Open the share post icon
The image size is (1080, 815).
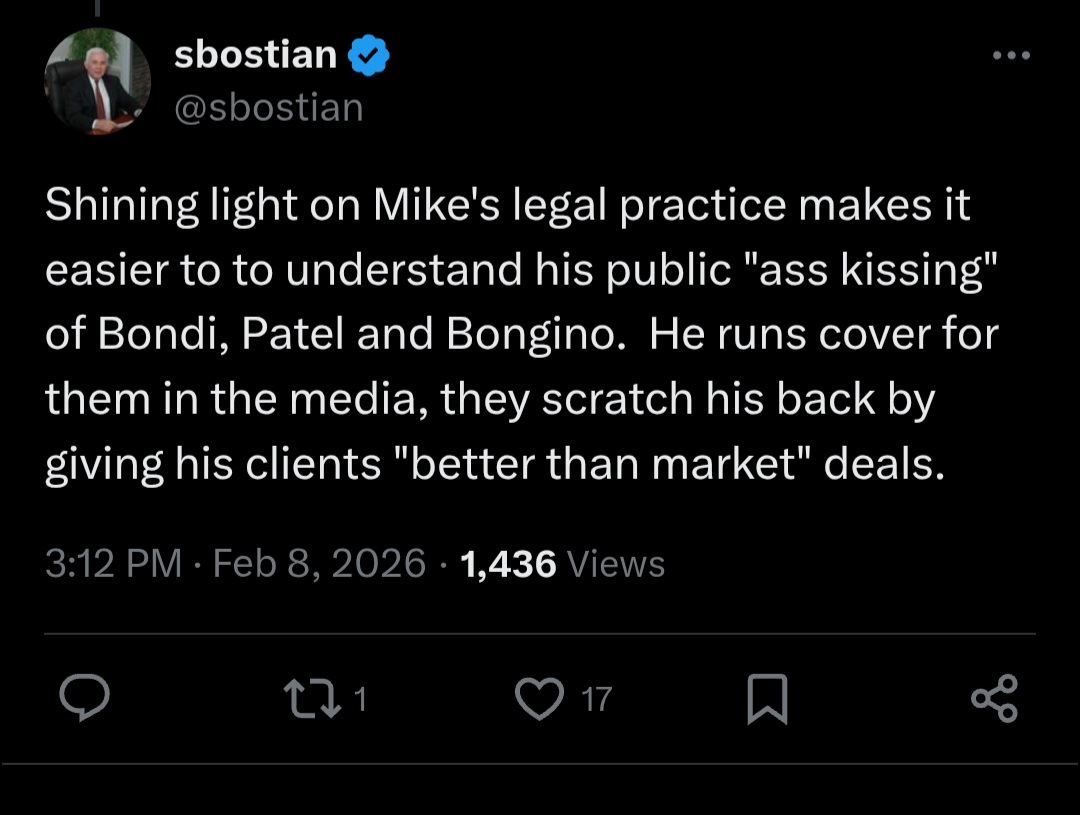tap(994, 697)
